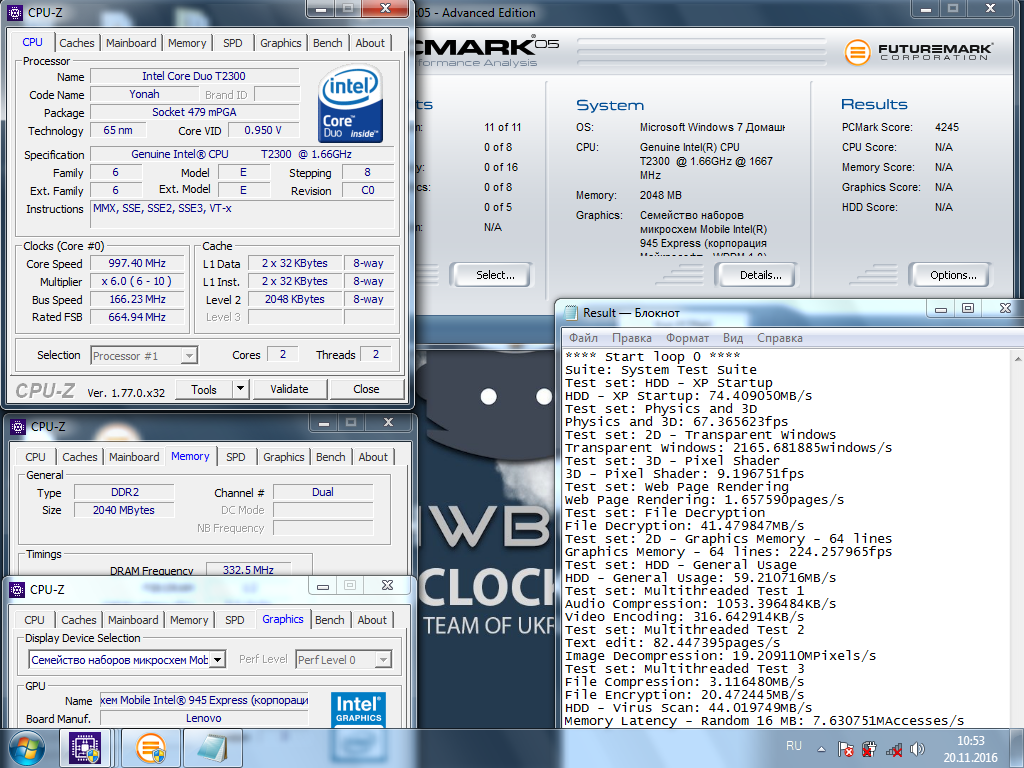Open the Tools dropdown arrow in CPU-Z
Screen dimensions: 1024x768
click(x=240, y=389)
